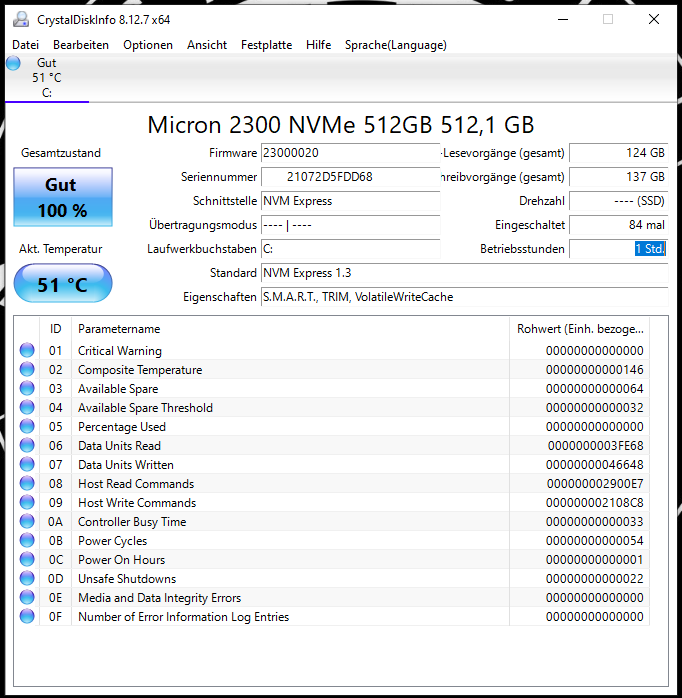This screenshot has height=698, width=682.
Task: Click status orb for Controller Busy Time row
Action: pyautogui.click(x=27, y=522)
